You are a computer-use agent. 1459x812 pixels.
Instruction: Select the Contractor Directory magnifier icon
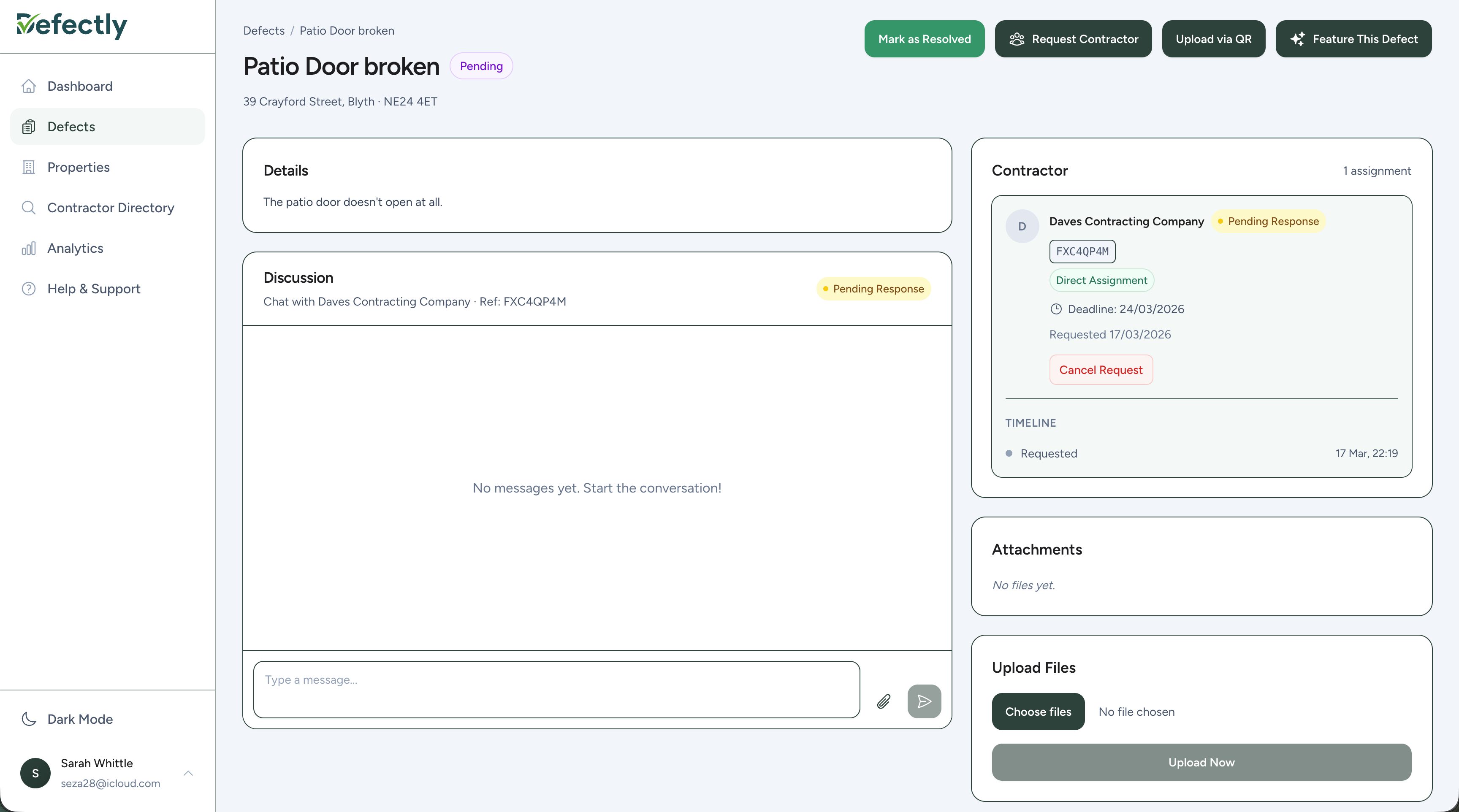click(x=29, y=208)
